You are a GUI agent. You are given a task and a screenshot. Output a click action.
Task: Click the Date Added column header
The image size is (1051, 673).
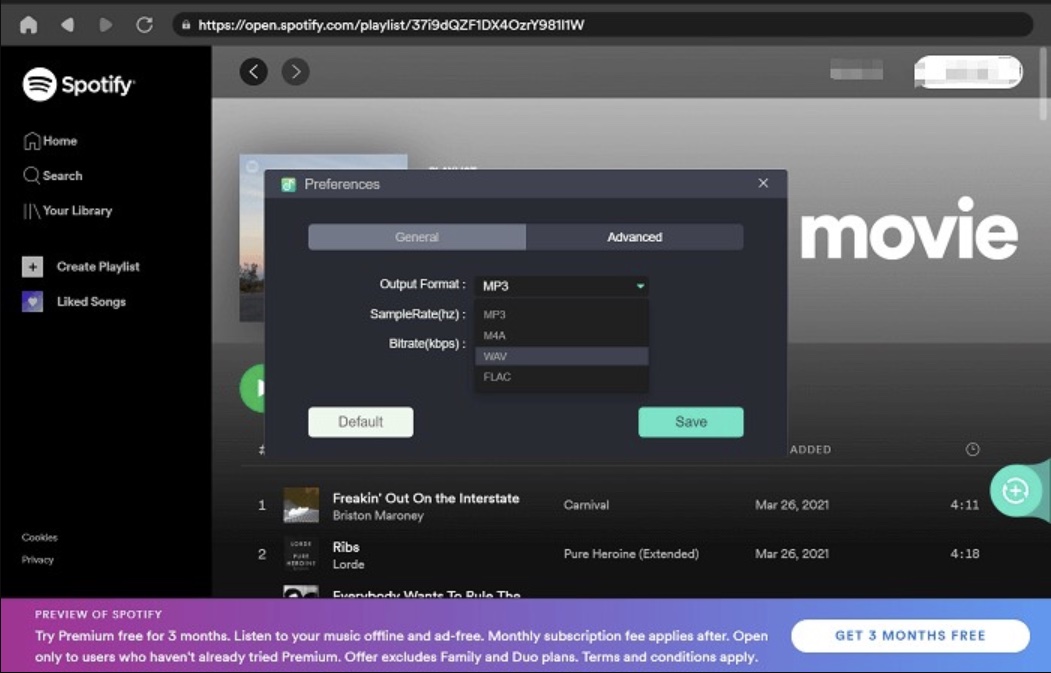point(810,450)
